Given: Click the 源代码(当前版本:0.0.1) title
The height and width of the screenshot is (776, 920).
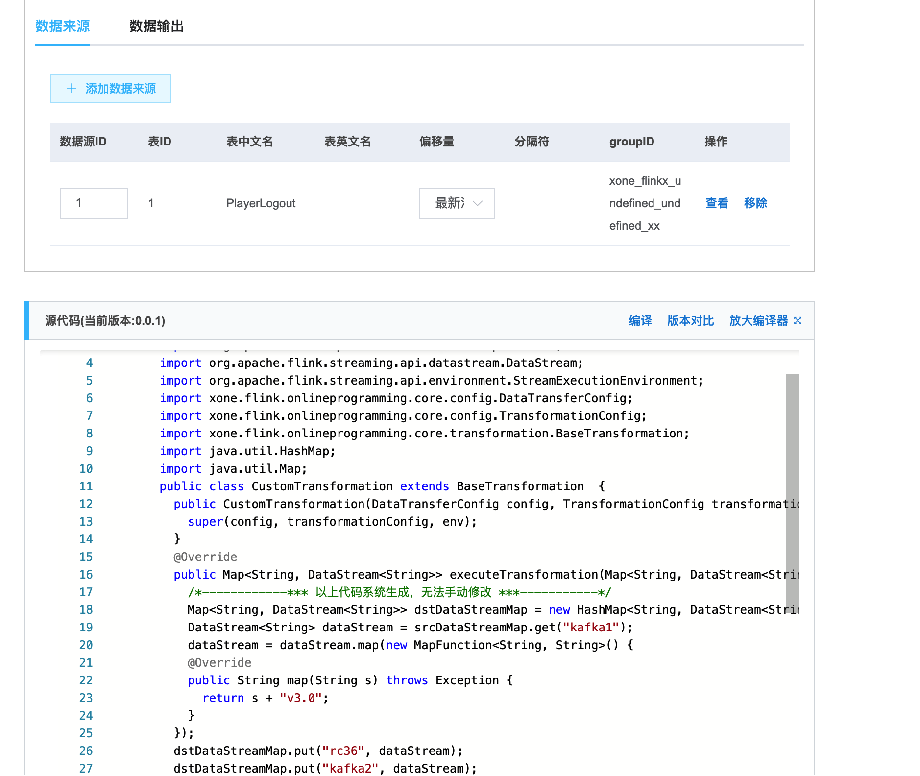Looking at the screenshot, I should click(106, 321).
